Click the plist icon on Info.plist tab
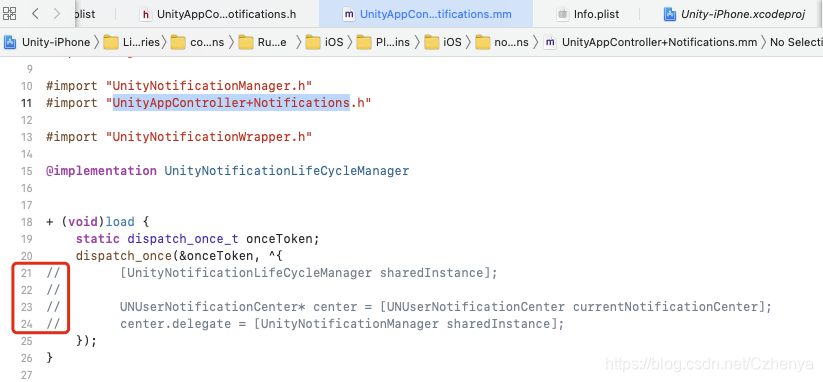Image resolution: width=823 pixels, height=382 pixels. click(x=562, y=14)
